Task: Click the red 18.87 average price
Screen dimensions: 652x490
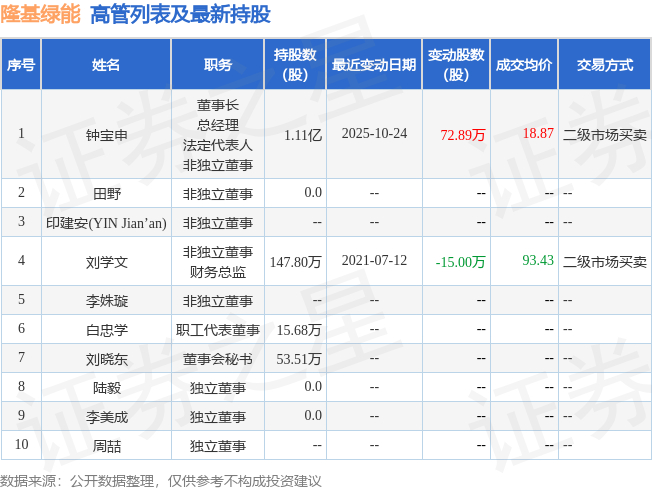Action: [538, 134]
